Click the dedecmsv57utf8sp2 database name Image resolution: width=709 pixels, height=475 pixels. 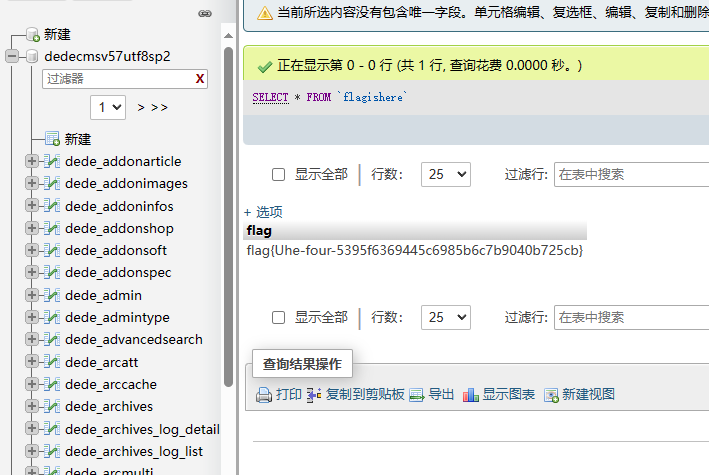pos(108,57)
